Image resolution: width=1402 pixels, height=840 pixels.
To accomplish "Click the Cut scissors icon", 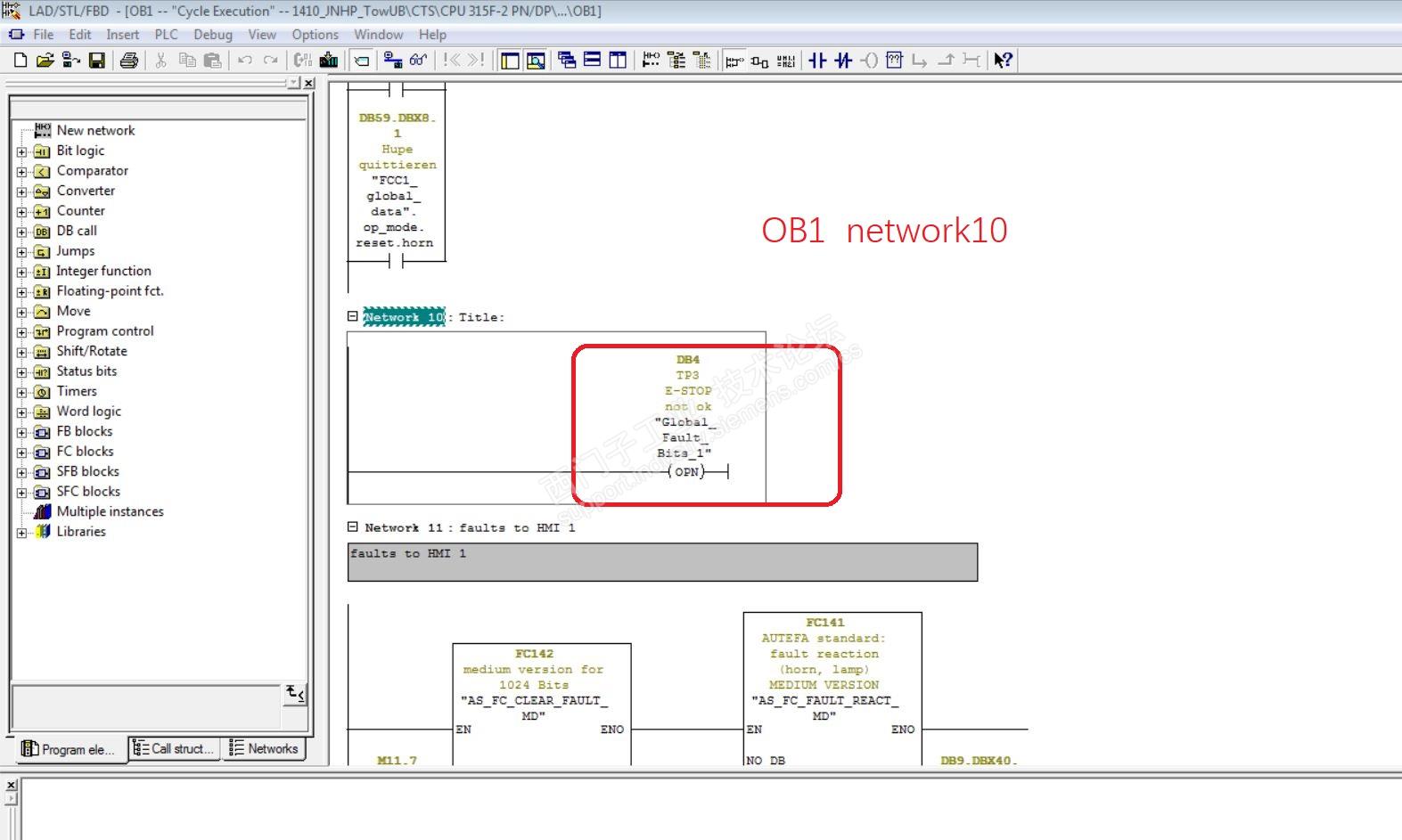I will pyautogui.click(x=161, y=61).
